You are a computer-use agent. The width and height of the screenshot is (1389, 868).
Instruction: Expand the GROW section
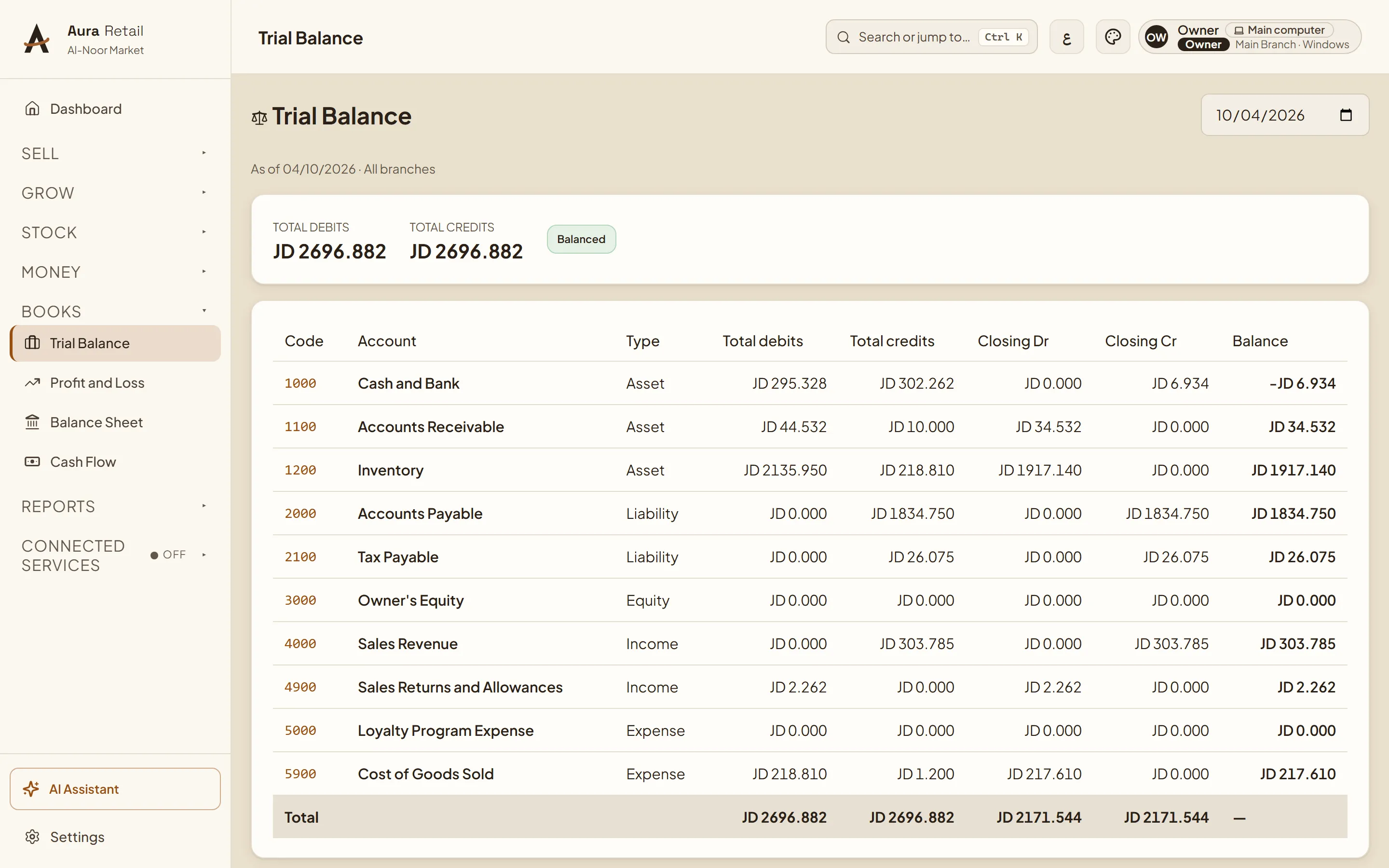115,193
